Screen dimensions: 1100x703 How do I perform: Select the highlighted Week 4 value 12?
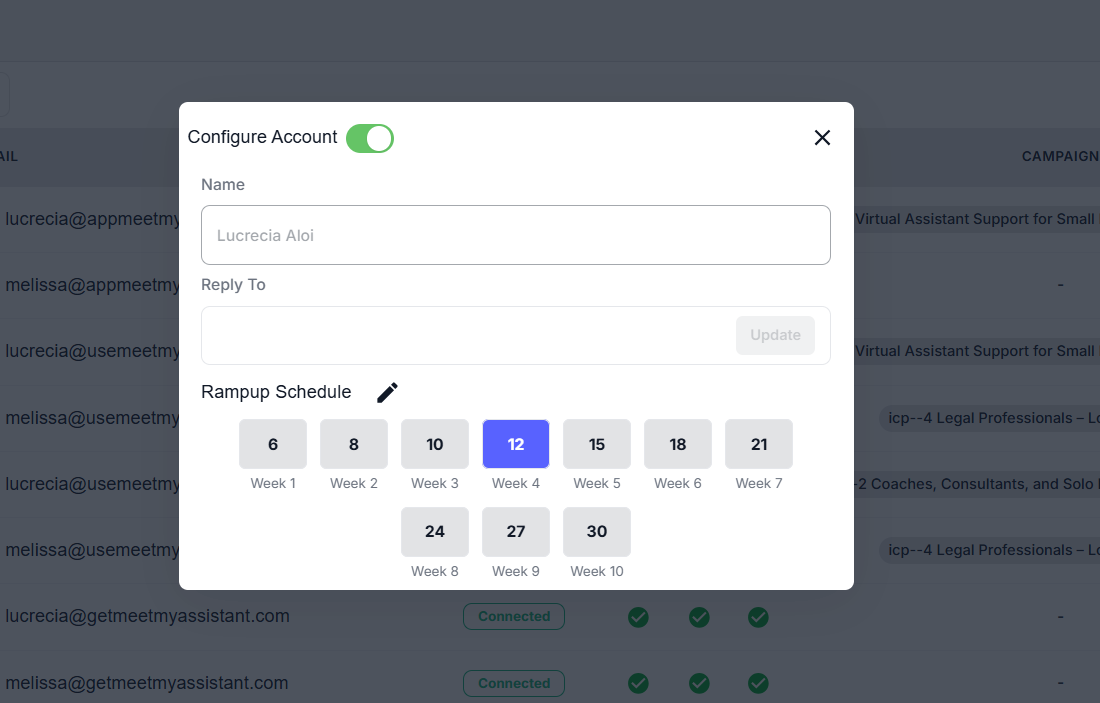516,444
